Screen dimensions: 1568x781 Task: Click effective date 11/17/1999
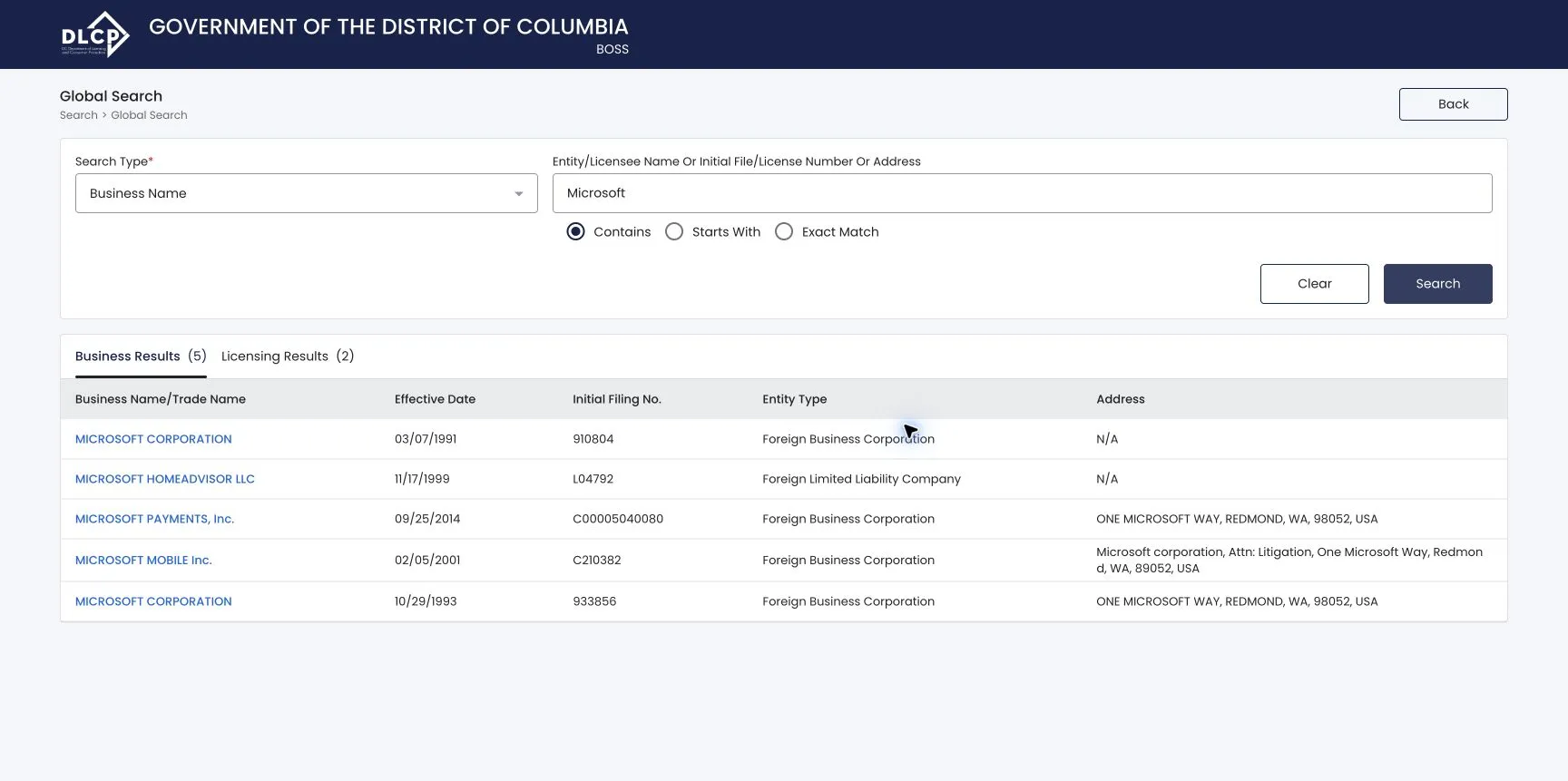(422, 479)
